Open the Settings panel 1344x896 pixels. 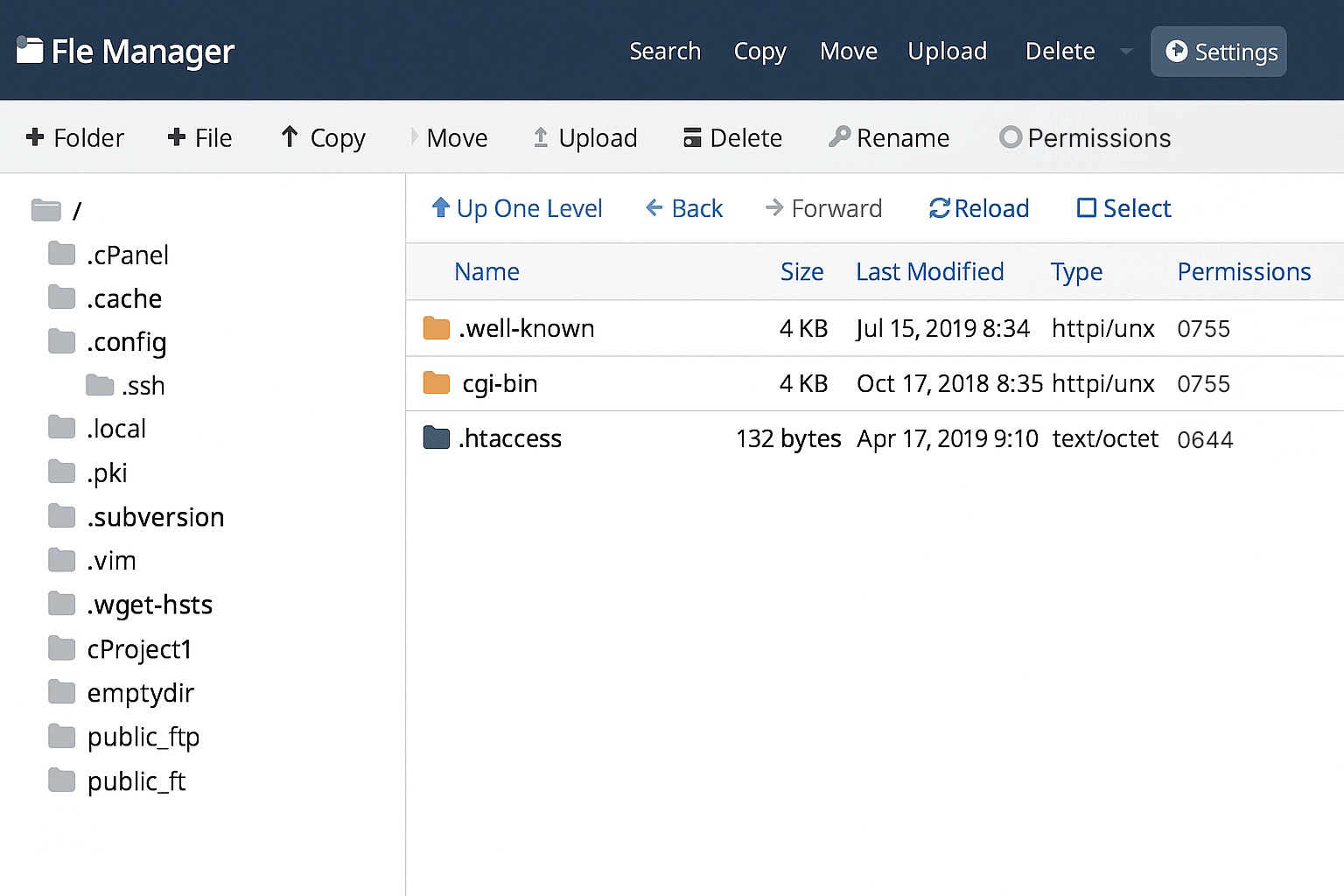(1218, 52)
